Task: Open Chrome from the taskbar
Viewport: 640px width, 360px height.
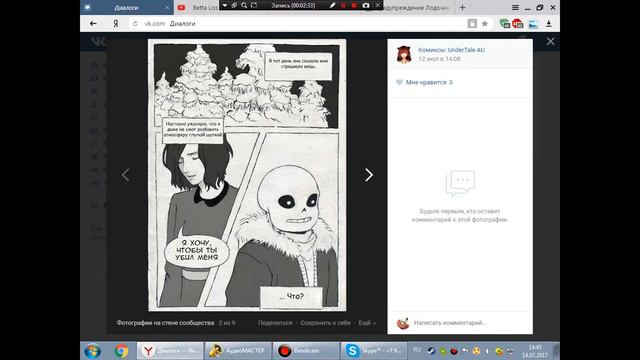Action: (121, 351)
